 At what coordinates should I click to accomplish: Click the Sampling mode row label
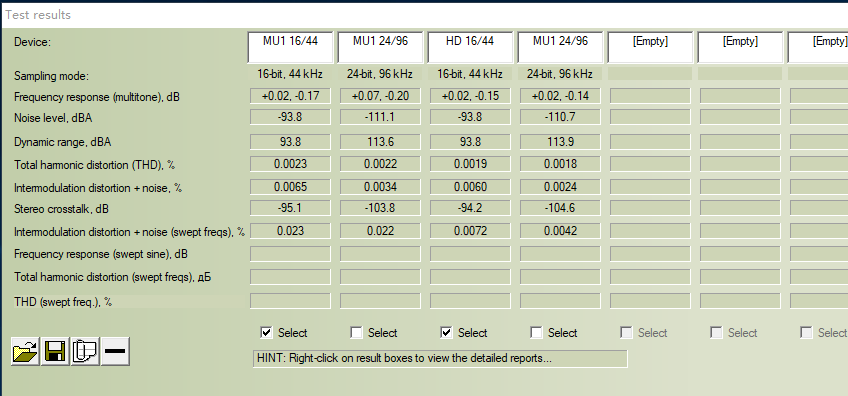point(51,76)
